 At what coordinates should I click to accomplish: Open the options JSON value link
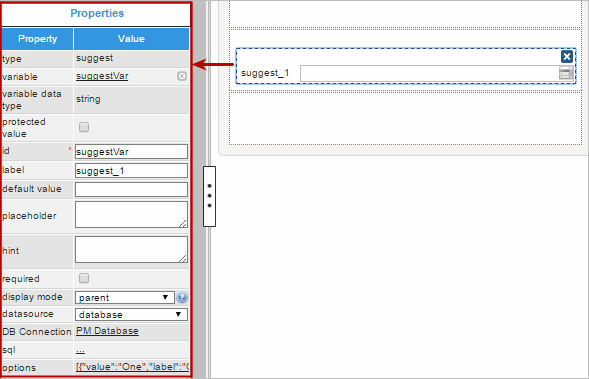132,367
